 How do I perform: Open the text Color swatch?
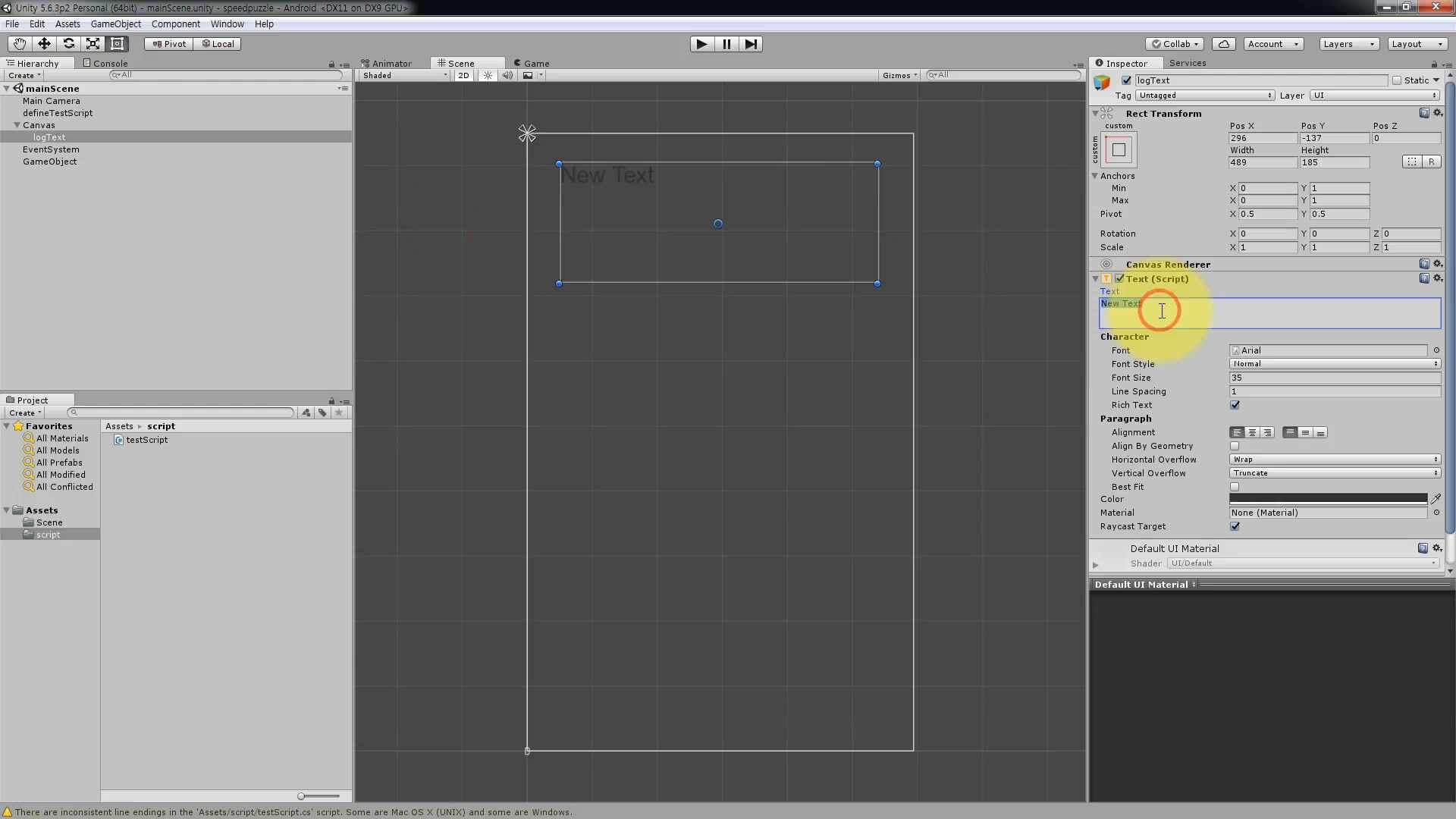point(1328,499)
